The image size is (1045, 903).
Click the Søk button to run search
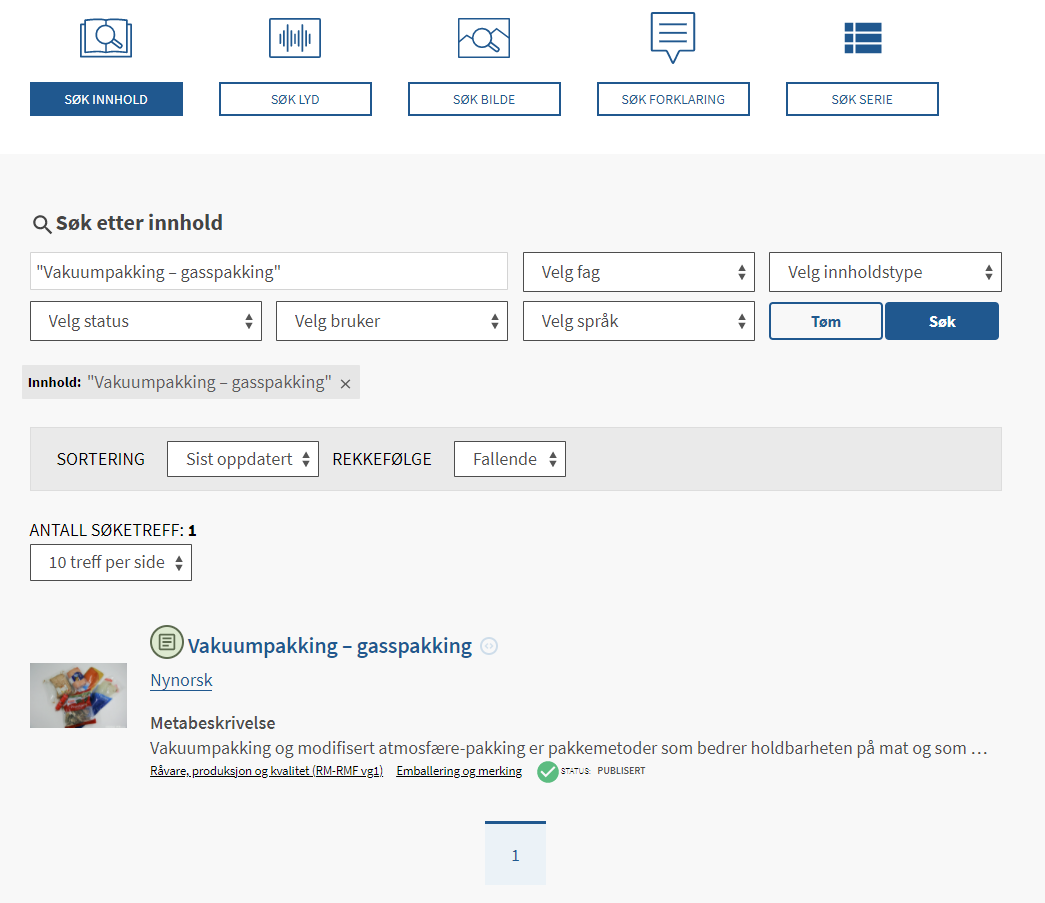point(942,321)
